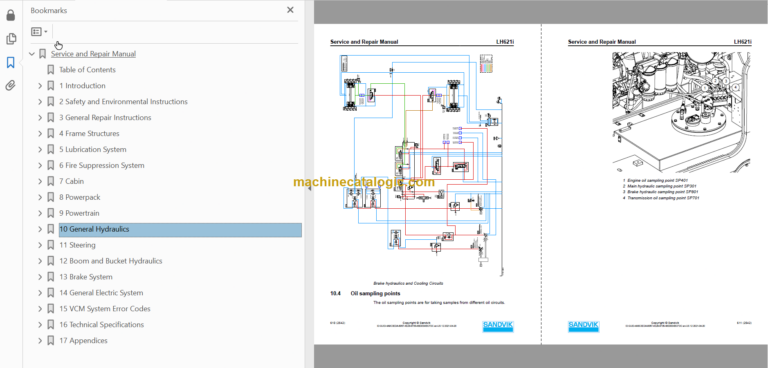Open the bookmarks options dropdown menu

pyautogui.click(x=39, y=32)
